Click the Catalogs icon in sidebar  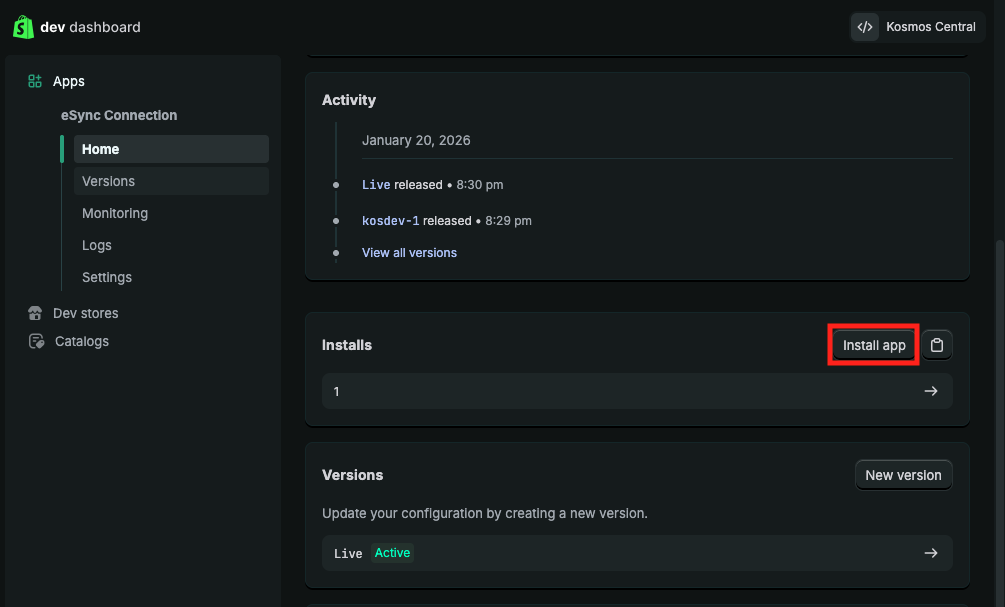[36, 341]
